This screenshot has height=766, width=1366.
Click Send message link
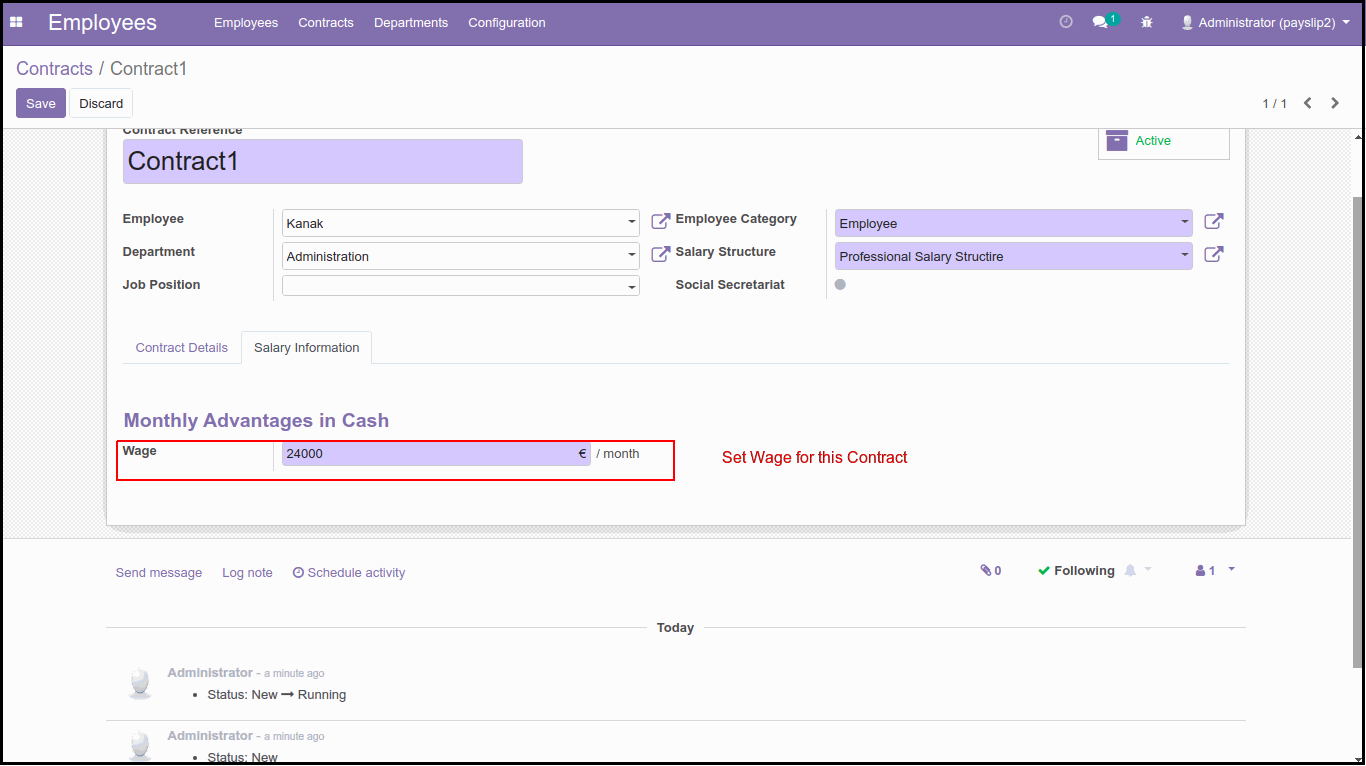(x=159, y=572)
